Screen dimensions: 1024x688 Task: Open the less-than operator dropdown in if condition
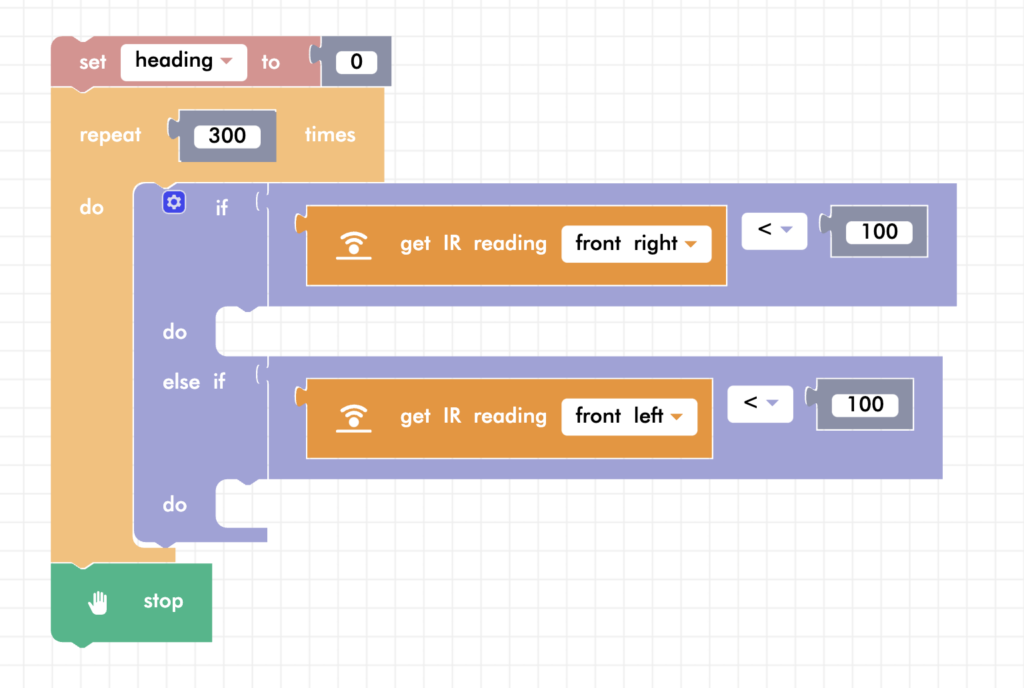[x=774, y=231]
